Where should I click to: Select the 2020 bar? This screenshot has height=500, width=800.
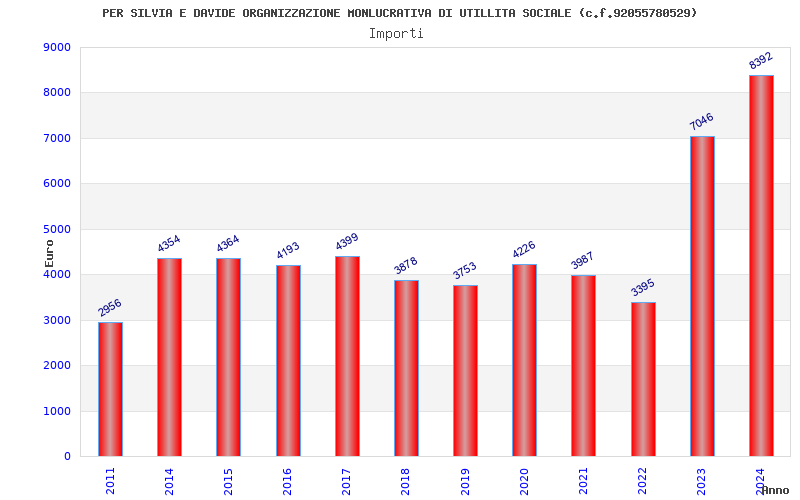(x=524, y=360)
